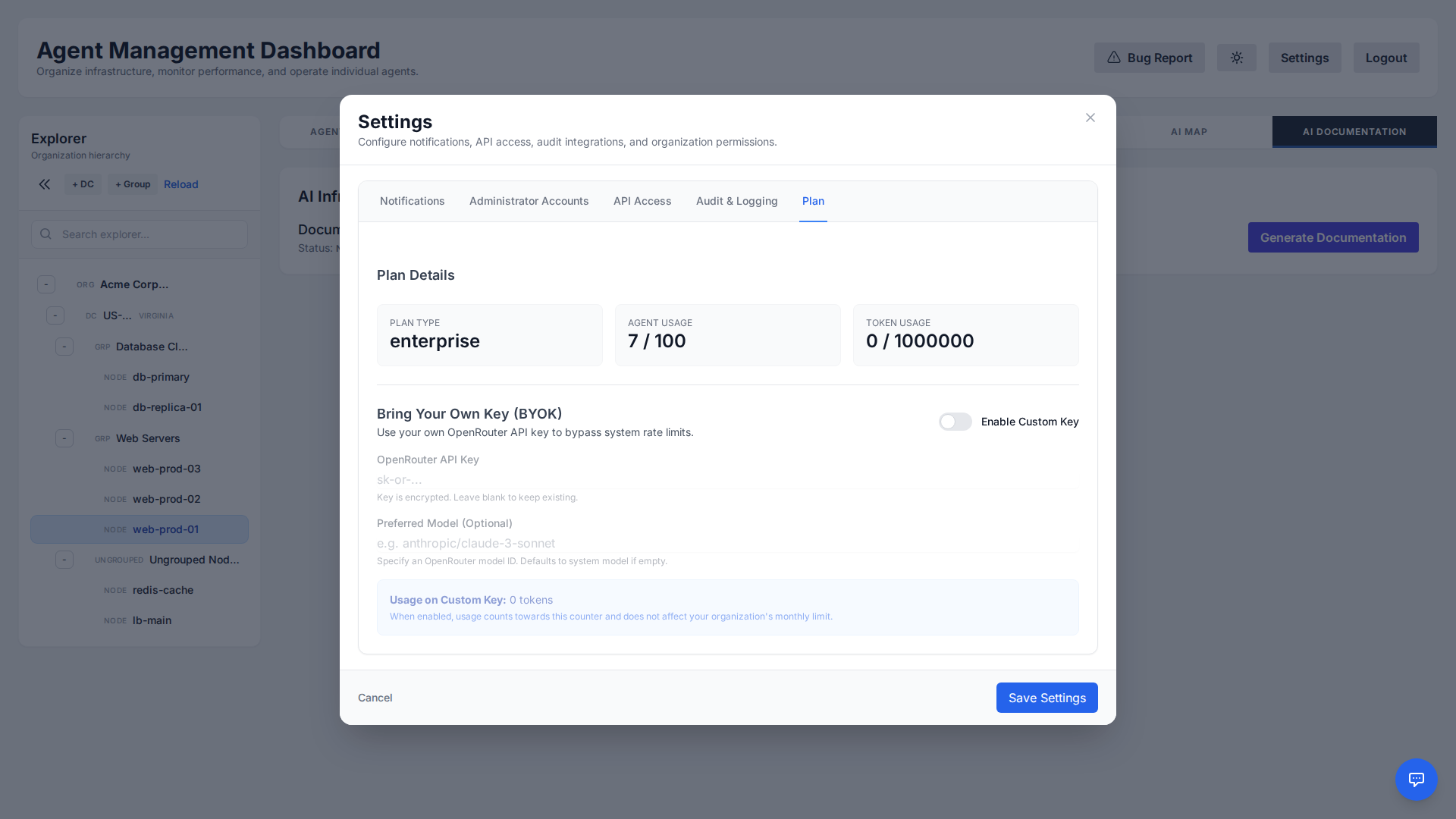Open the chat support bubble icon
This screenshot has width=1456, height=819.
[1416, 779]
